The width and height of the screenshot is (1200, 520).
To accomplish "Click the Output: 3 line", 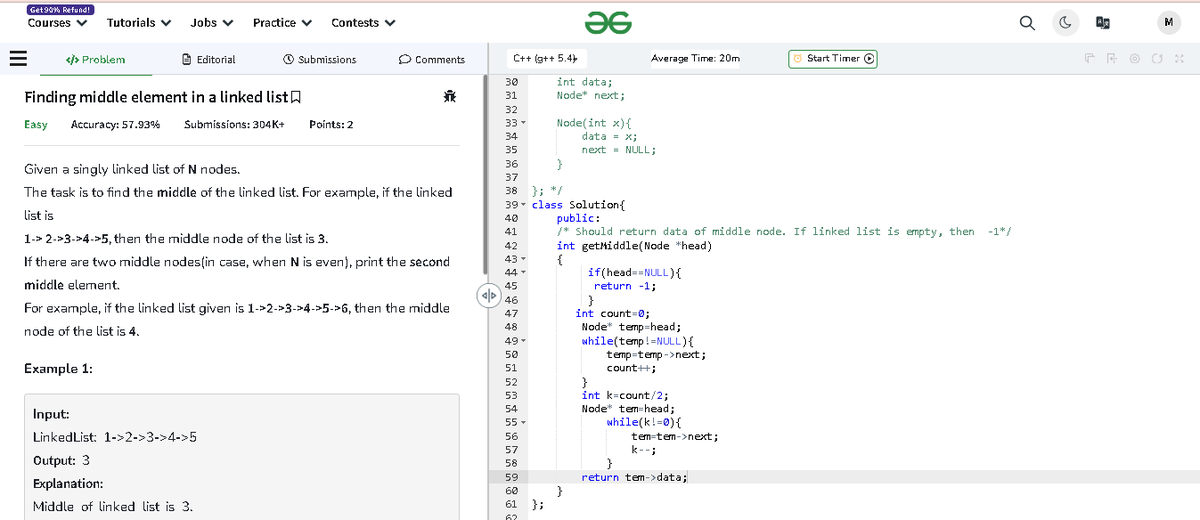I will [62, 460].
